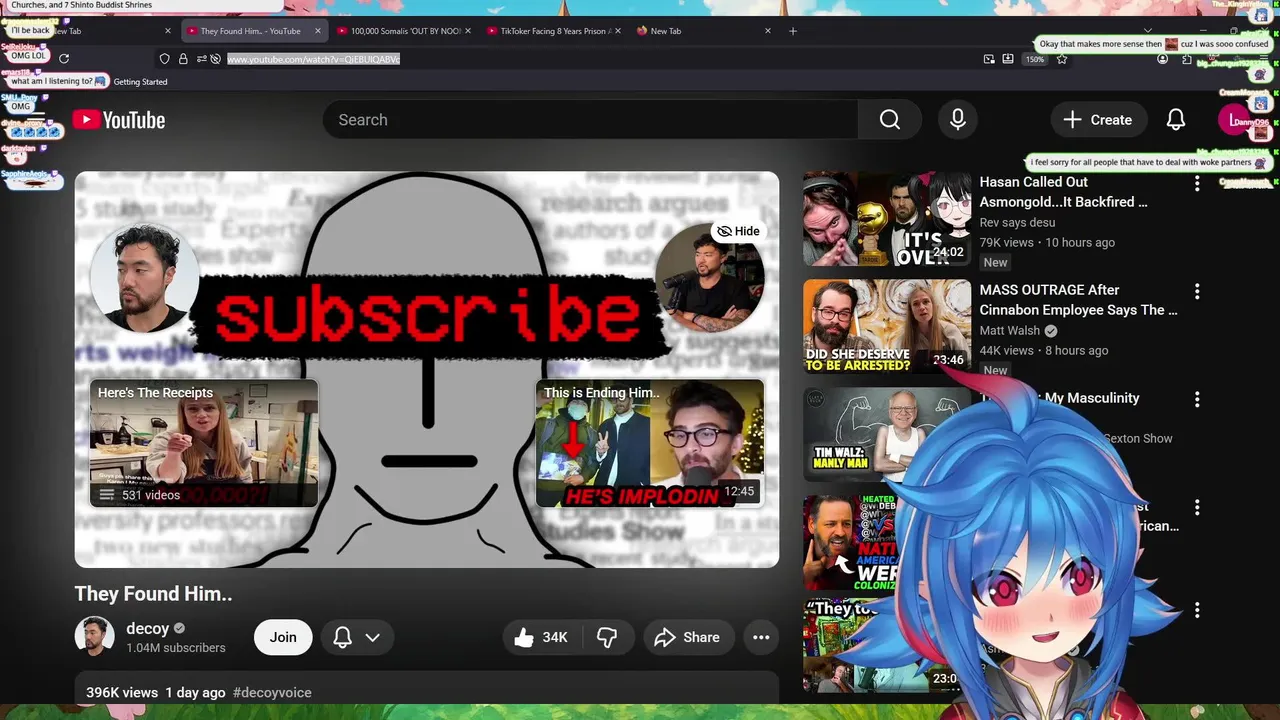Open Here's The Receipts playlist card

pos(204,443)
